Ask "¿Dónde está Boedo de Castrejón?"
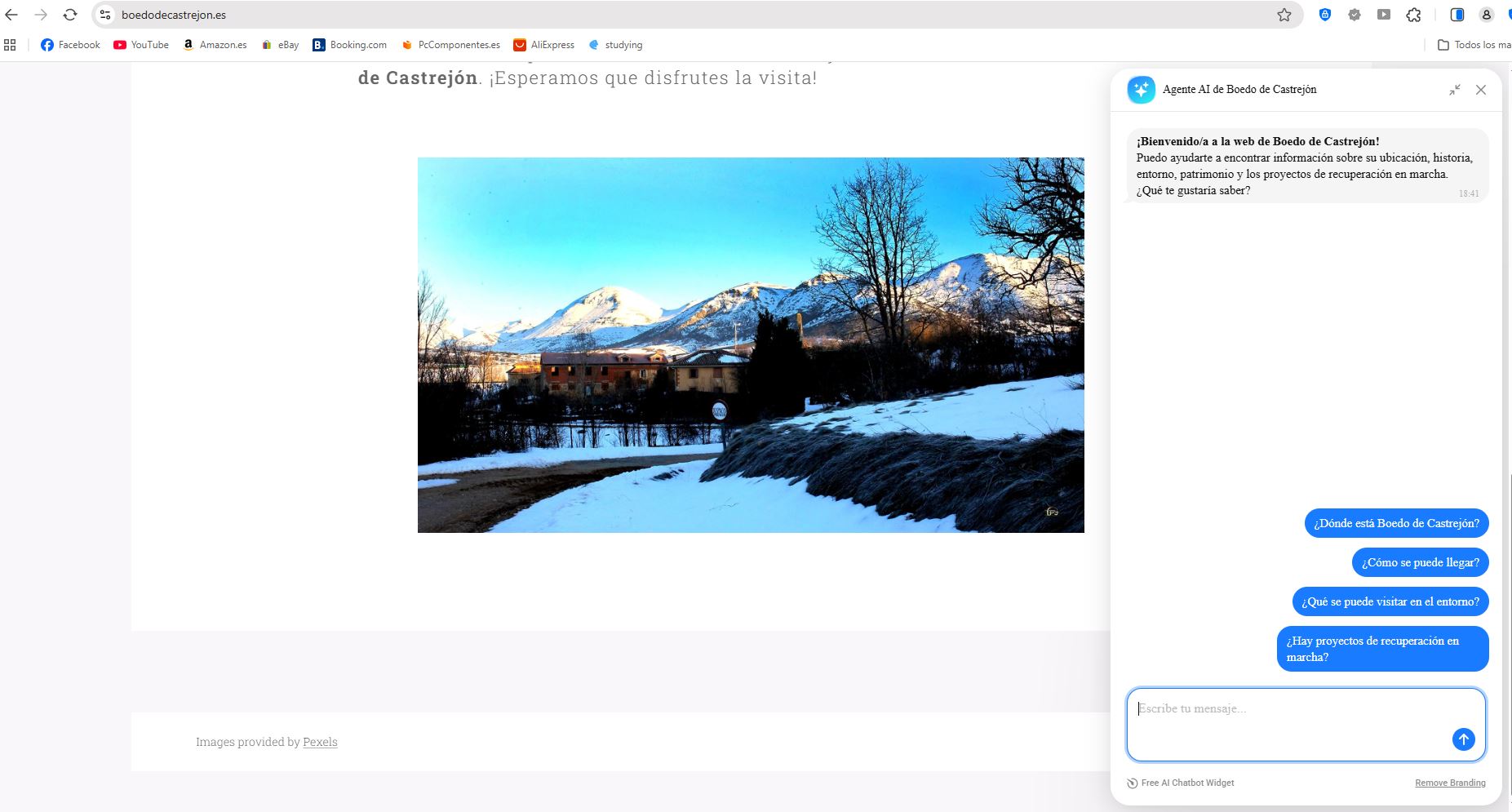The image size is (1512, 812). click(x=1395, y=523)
